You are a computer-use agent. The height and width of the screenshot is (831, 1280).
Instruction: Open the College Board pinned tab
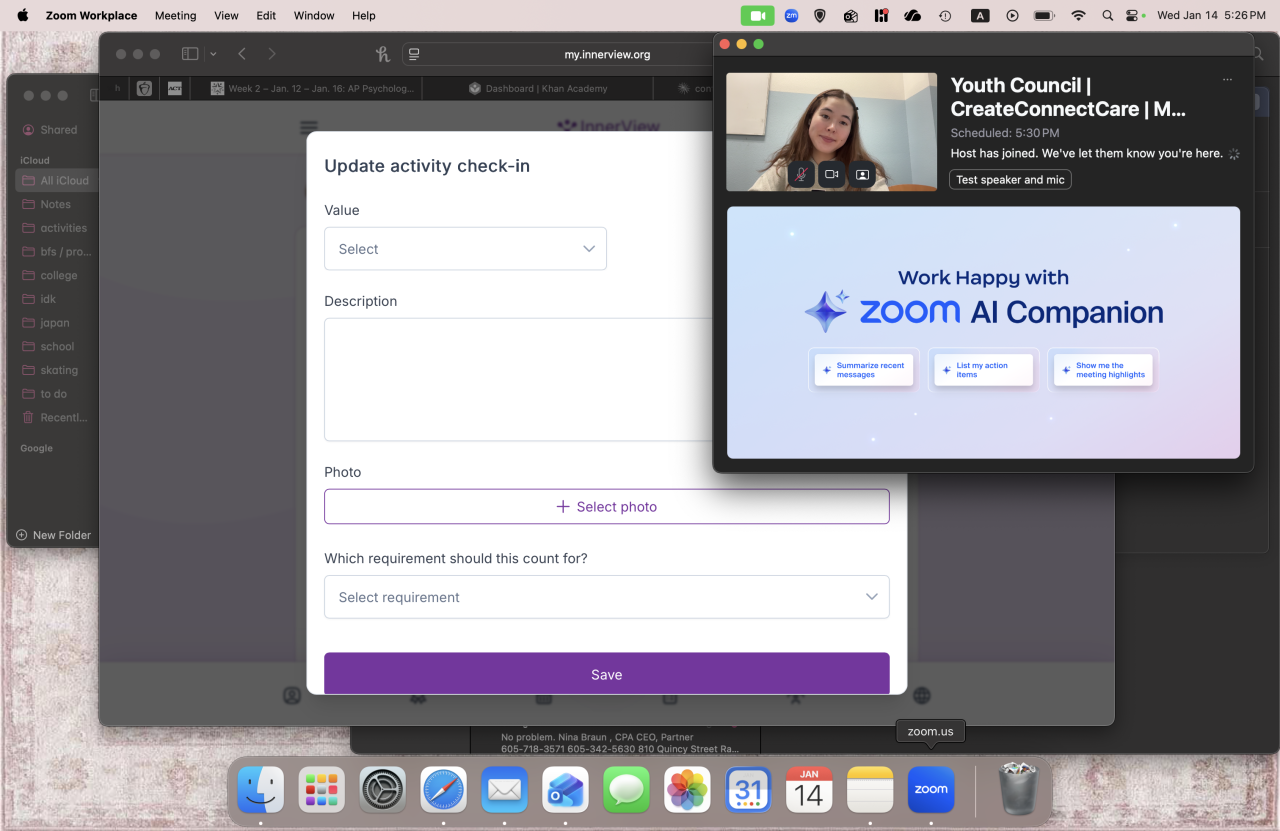point(145,88)
